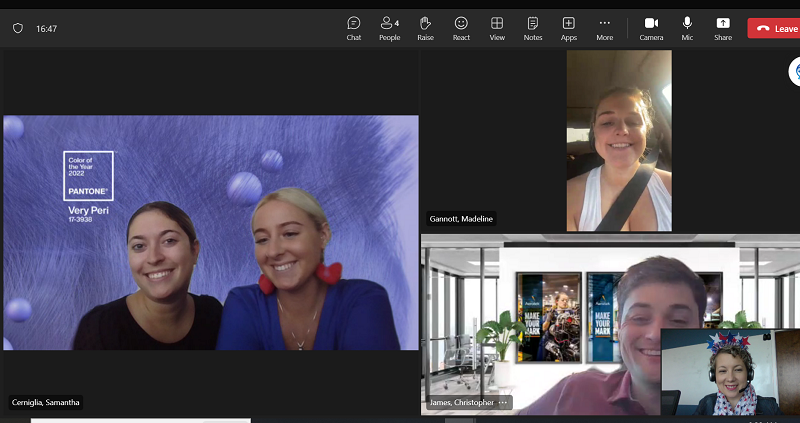Image resolution: width=800 pixels, height=423 pixels.
Task: Show the People participants list
Action: 389,29
